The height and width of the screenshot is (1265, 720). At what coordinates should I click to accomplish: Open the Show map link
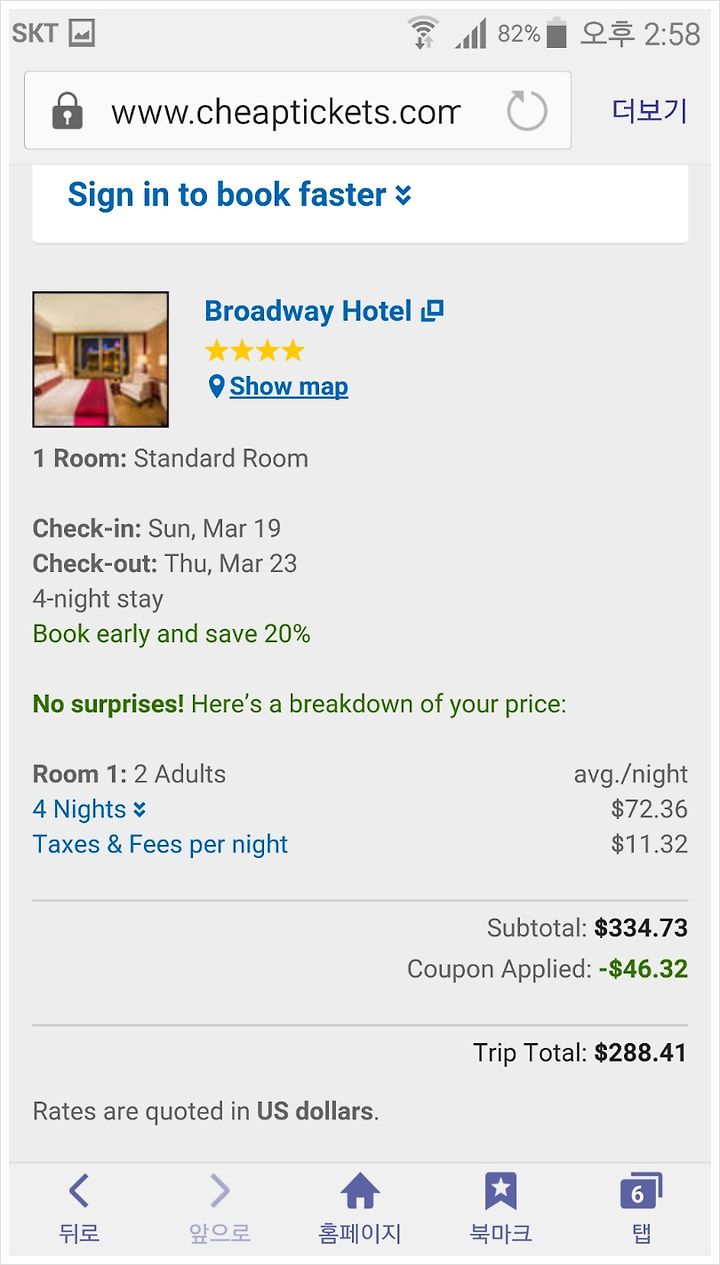(289, 387)
